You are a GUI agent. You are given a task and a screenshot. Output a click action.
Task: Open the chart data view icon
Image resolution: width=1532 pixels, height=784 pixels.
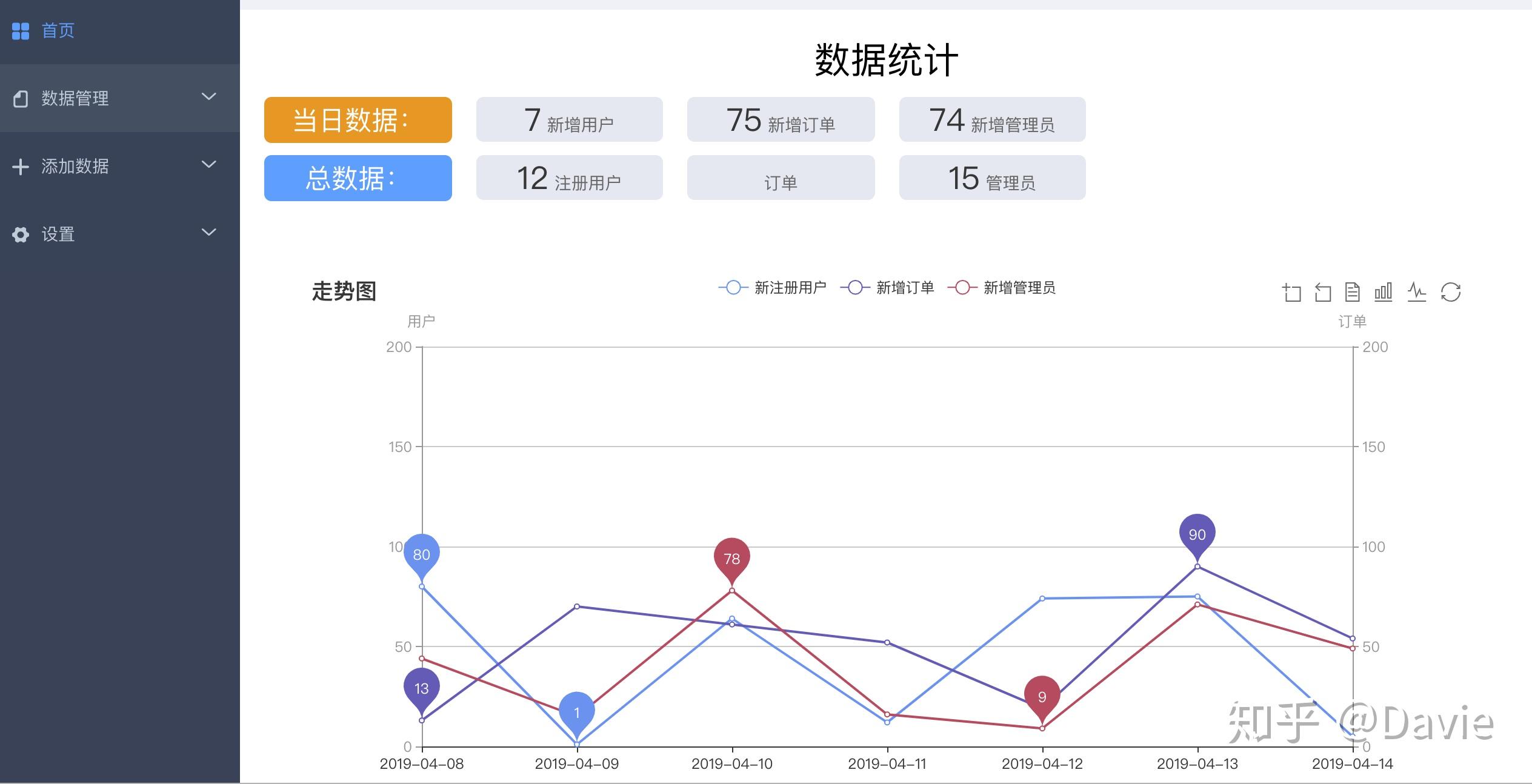[1353, 292]
